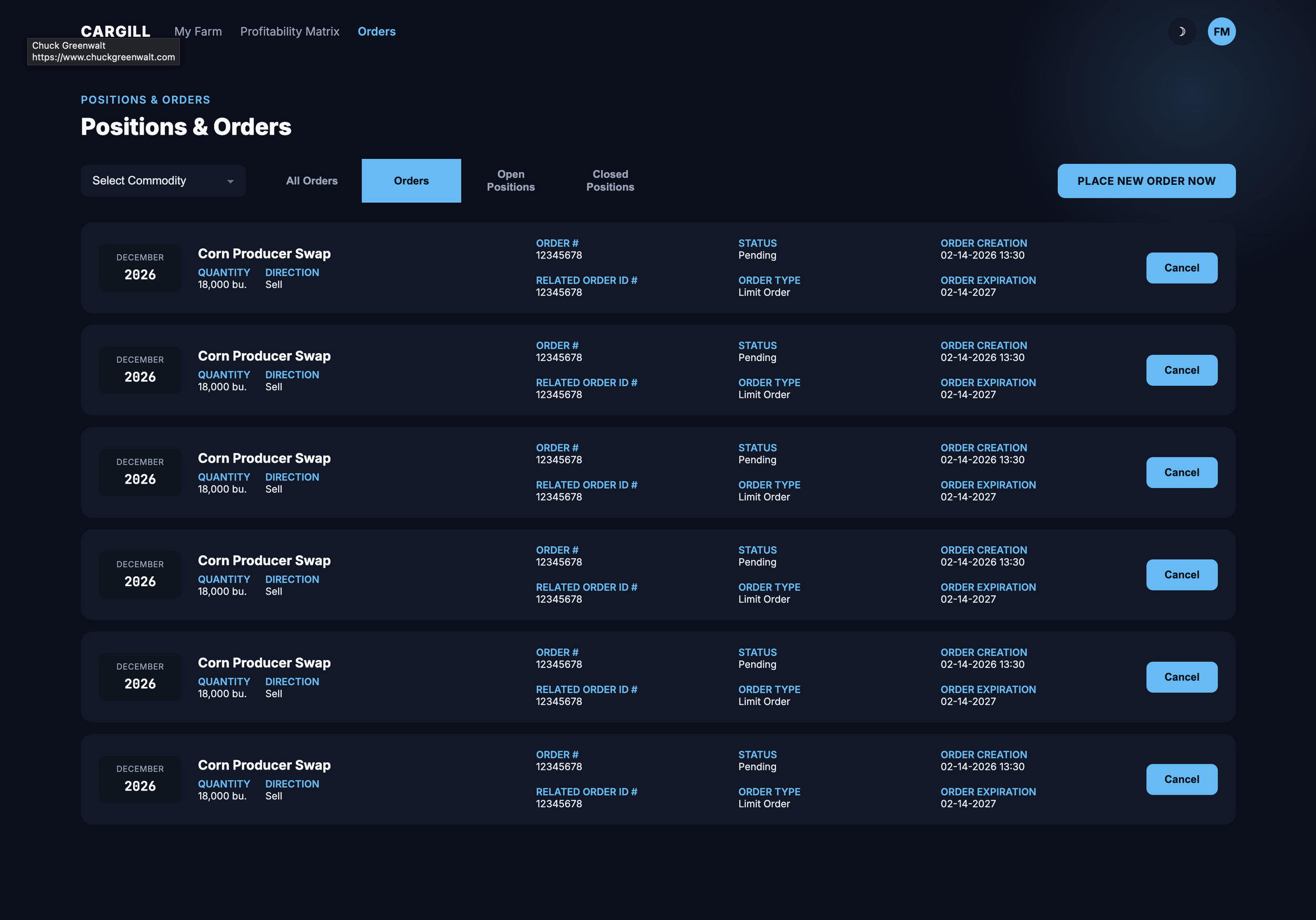Screen dimensions: 1316x920
Task: Switch to the All Orders tab
Action: pyautogui.click(x=312, y=181)
